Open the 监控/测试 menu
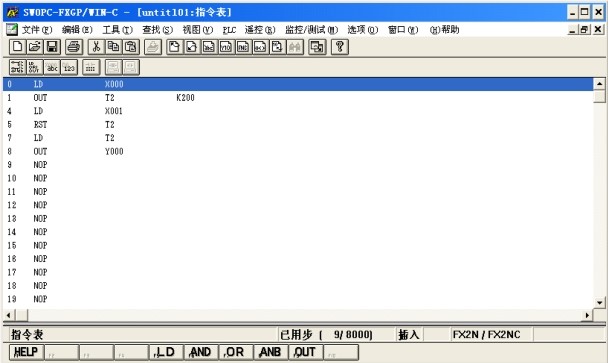Screen dimensions: 608x363 (x=311, y=30)
